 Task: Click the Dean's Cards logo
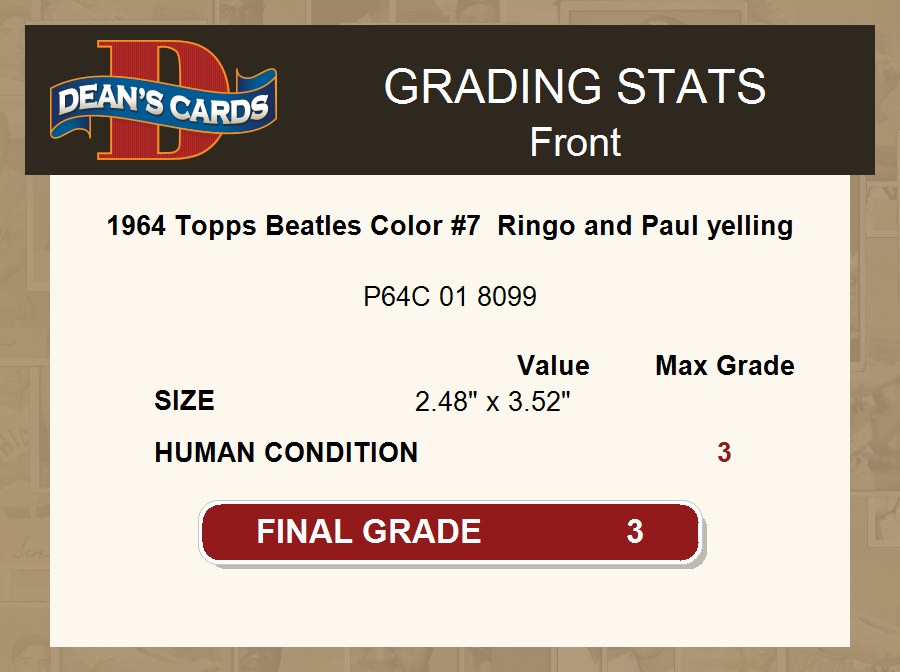[x=164, y=100]
